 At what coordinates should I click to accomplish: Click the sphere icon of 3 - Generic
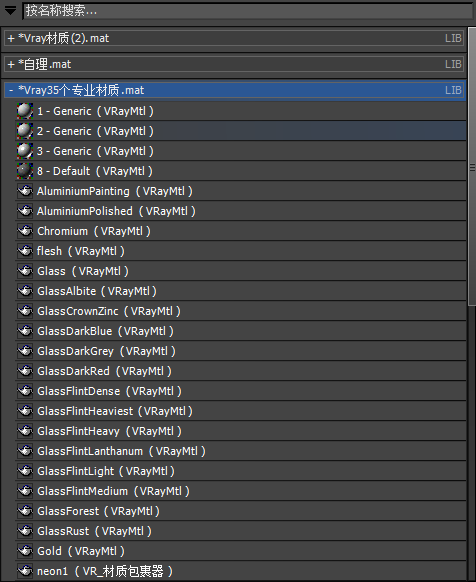pos(25,151)
